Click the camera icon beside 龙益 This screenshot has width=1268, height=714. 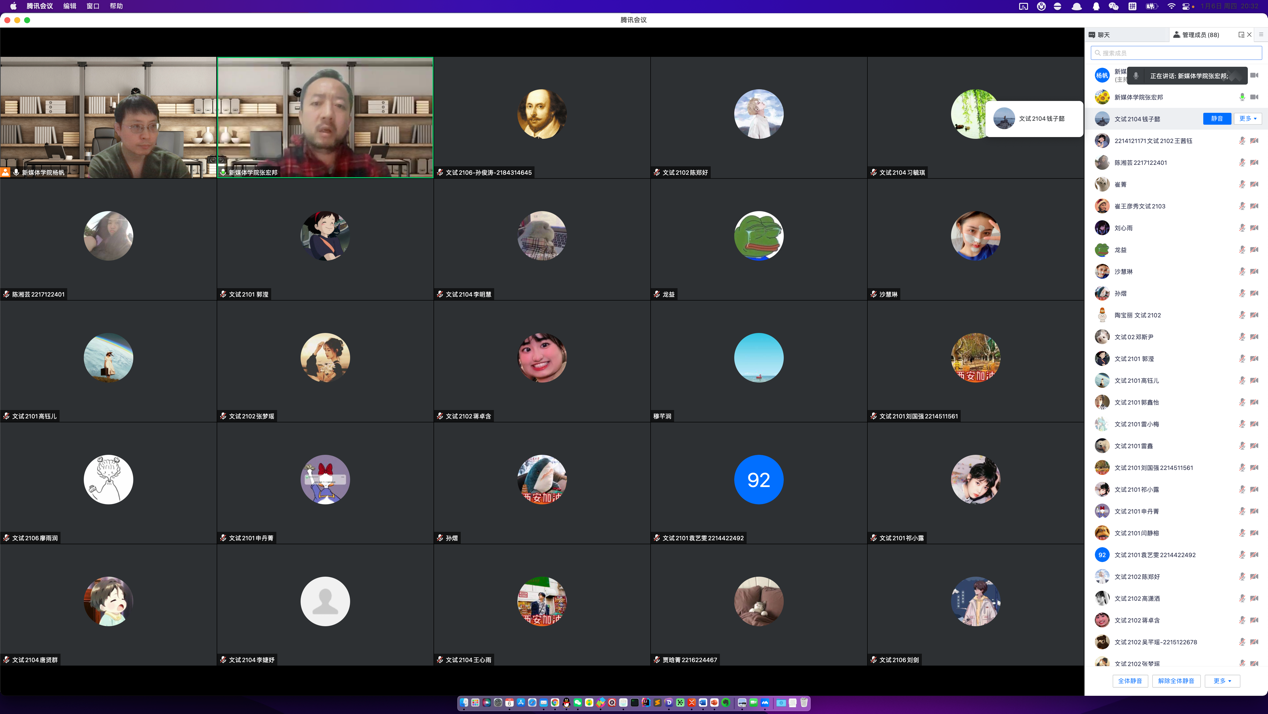coord(1254,250)
